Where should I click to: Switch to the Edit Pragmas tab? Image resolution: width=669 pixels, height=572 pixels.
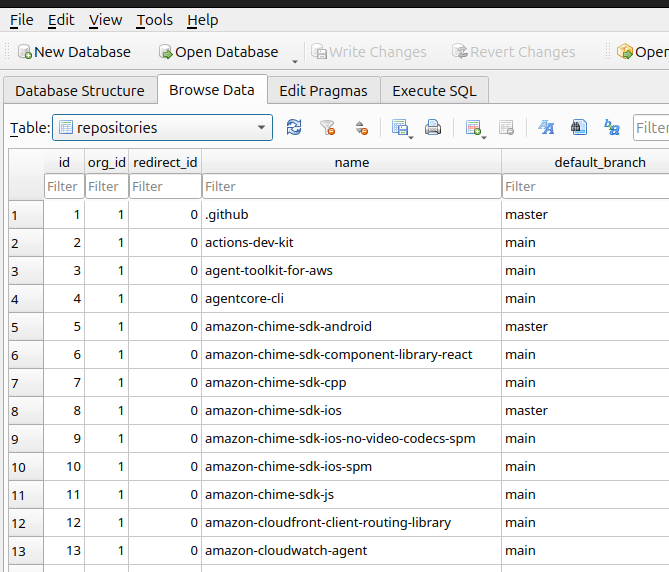(323, 90)
